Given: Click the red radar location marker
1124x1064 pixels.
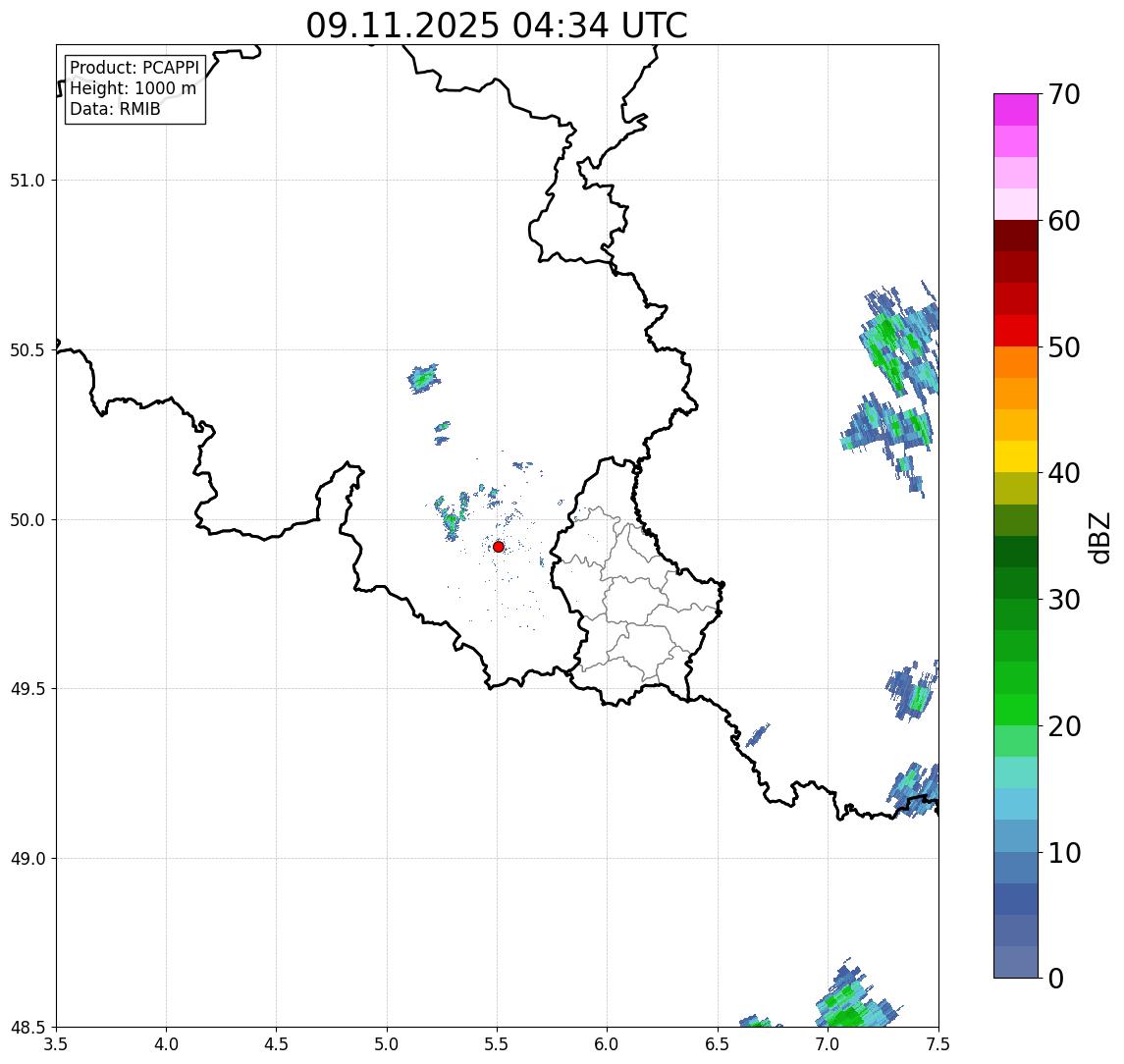Looking at the screenshot, I should point(499,547).
